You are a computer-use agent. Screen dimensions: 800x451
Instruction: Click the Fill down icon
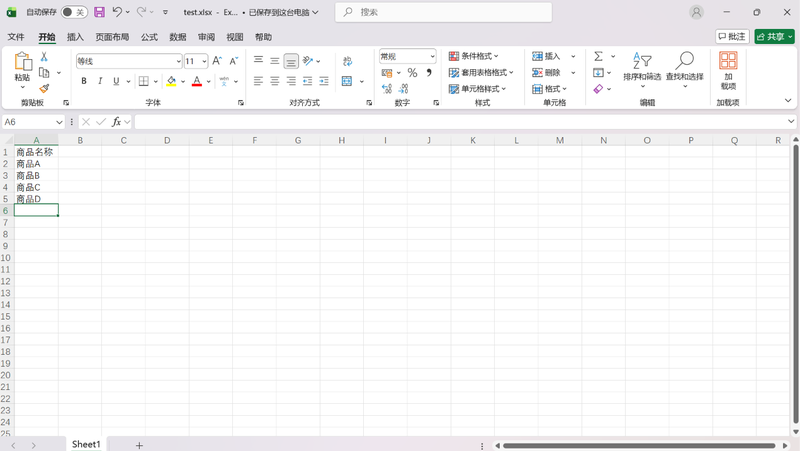tap(598, 72)
